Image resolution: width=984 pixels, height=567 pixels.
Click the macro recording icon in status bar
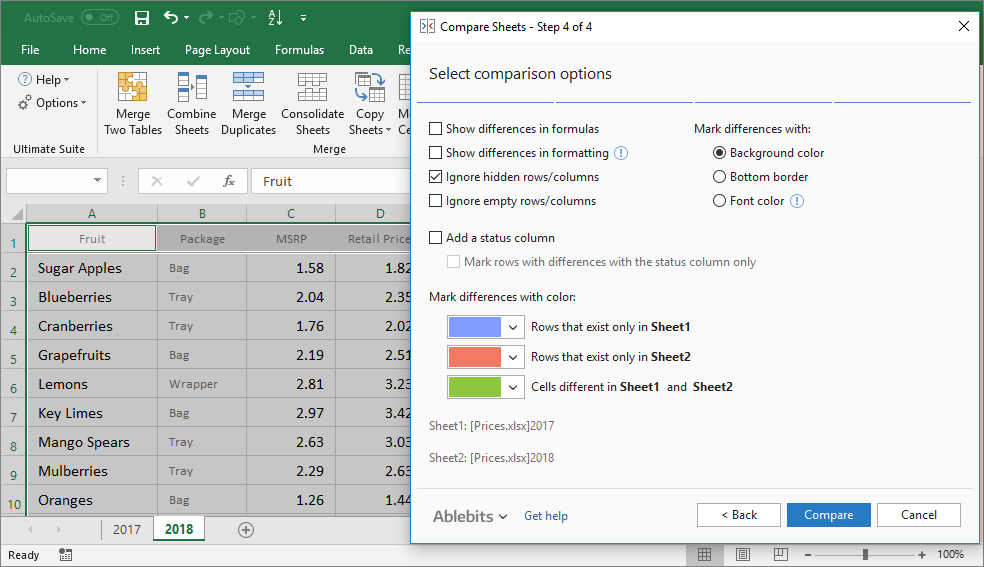click(65, 554)
